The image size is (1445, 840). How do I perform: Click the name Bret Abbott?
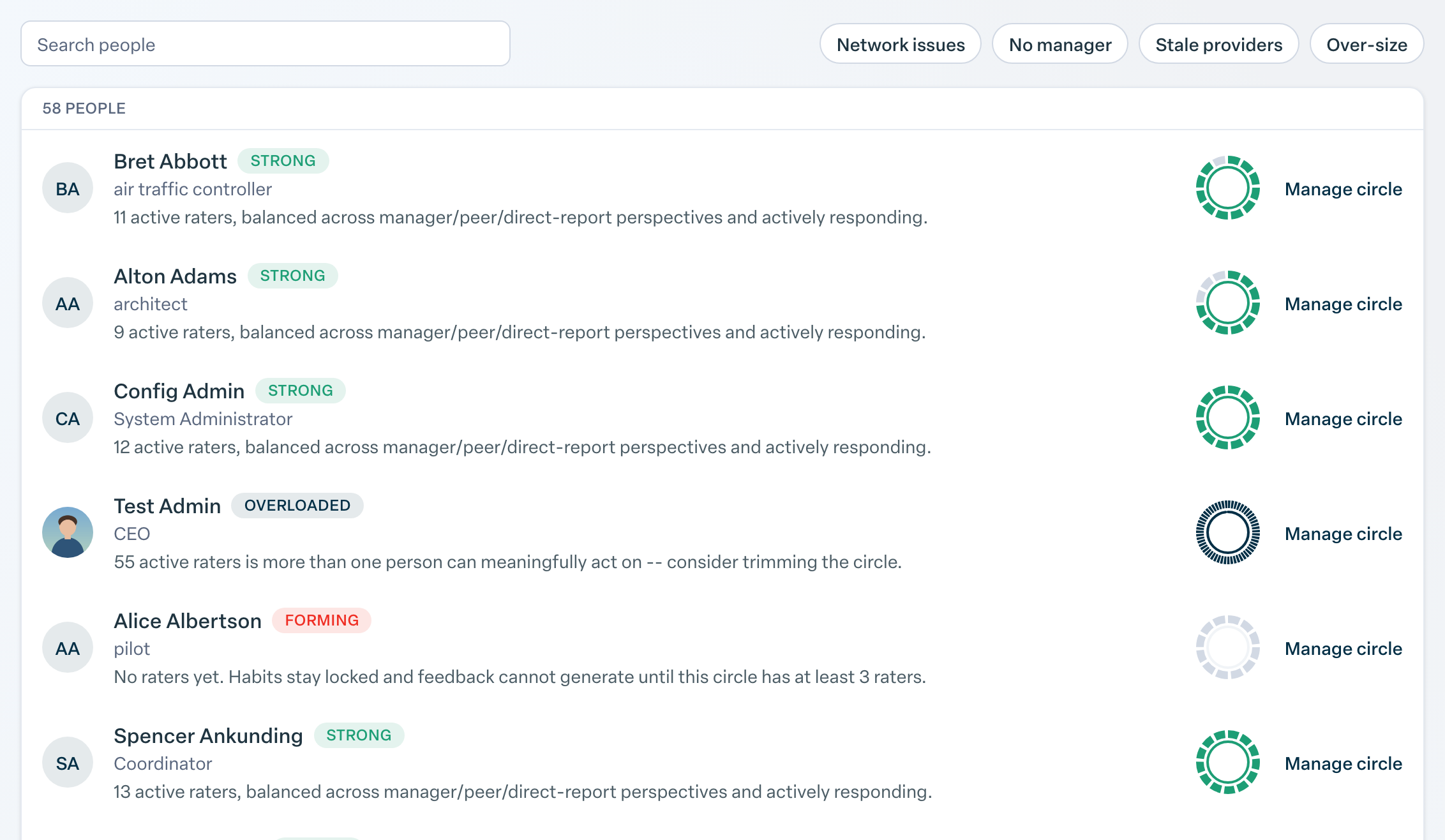click(170, 161)
